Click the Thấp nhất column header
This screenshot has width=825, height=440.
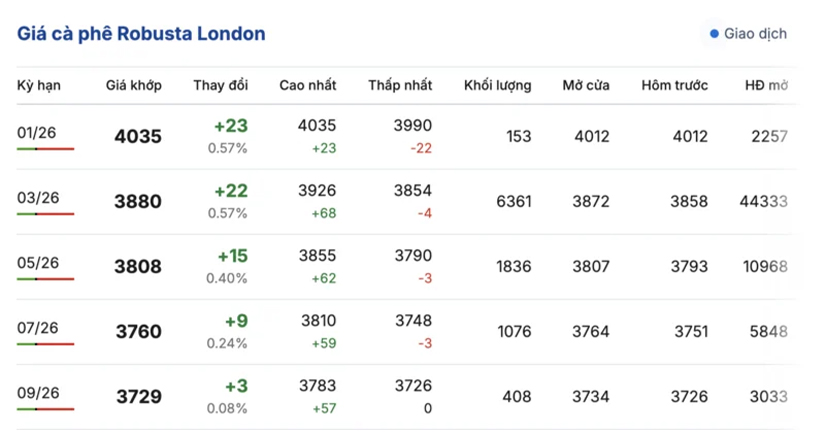point(400,85)
